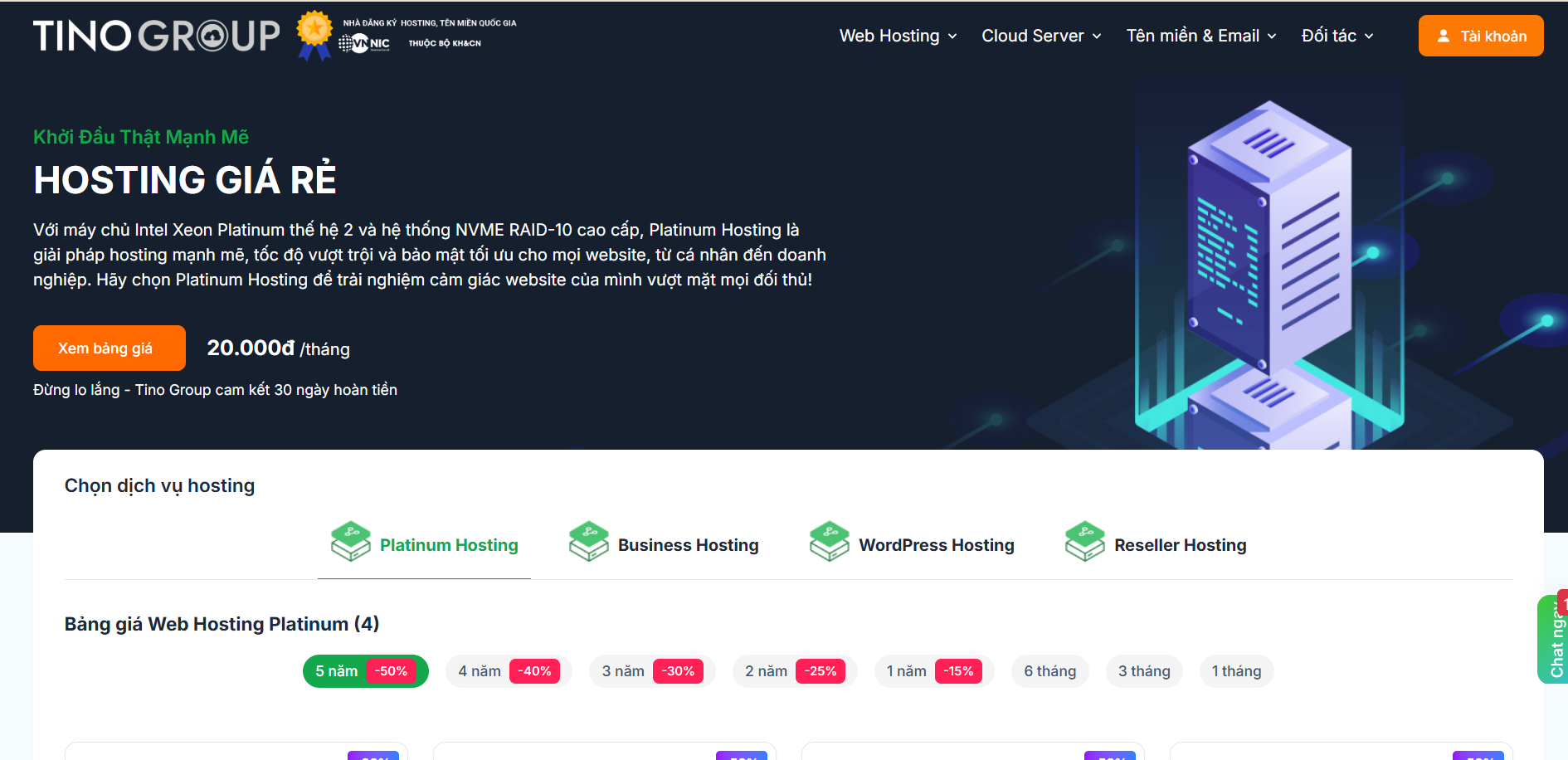Click the WordPress Hosting stack icon
Screen dimensions: 1568x760
pos(829,540)
